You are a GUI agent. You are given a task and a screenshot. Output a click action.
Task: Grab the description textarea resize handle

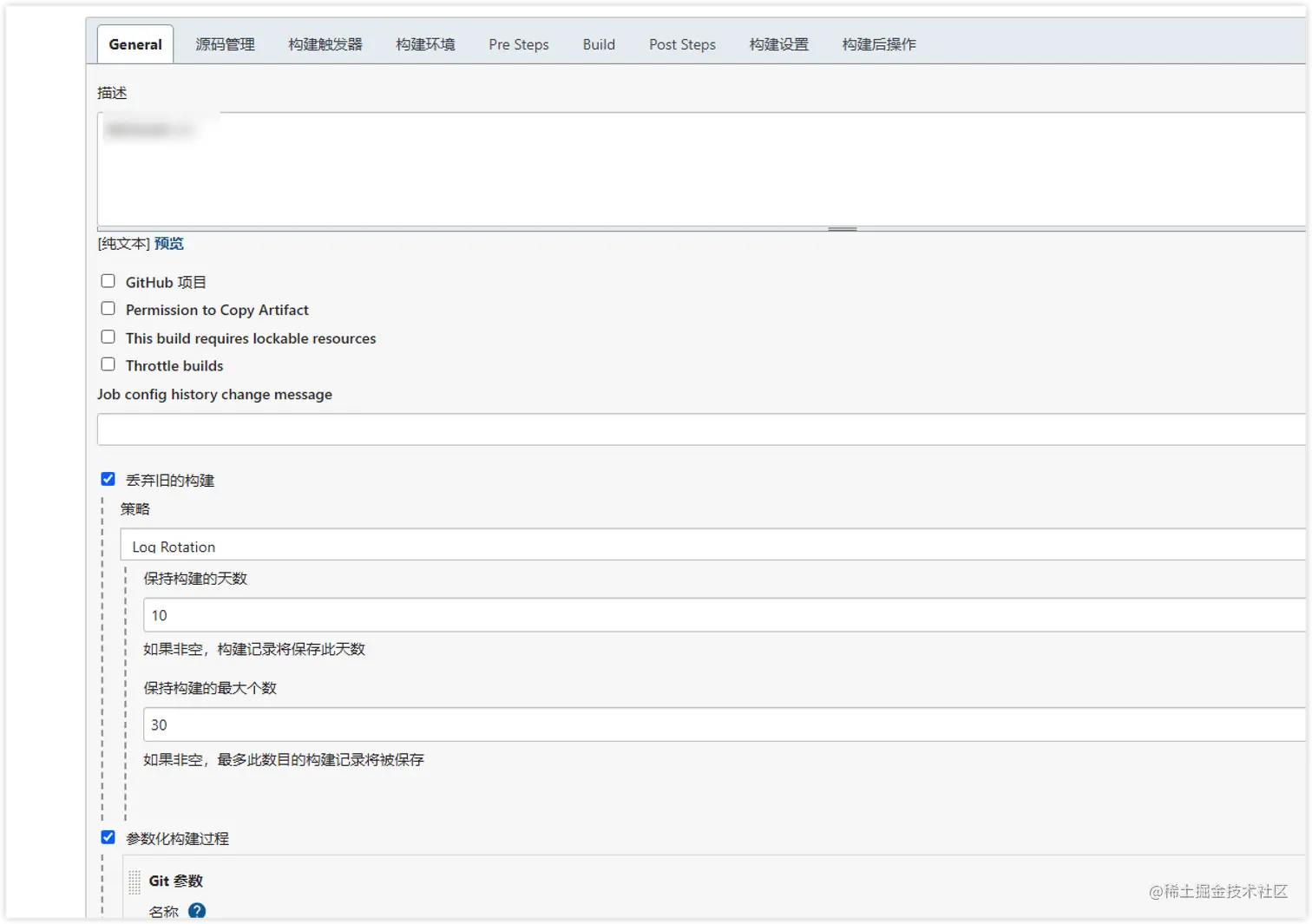coord(842,229)
